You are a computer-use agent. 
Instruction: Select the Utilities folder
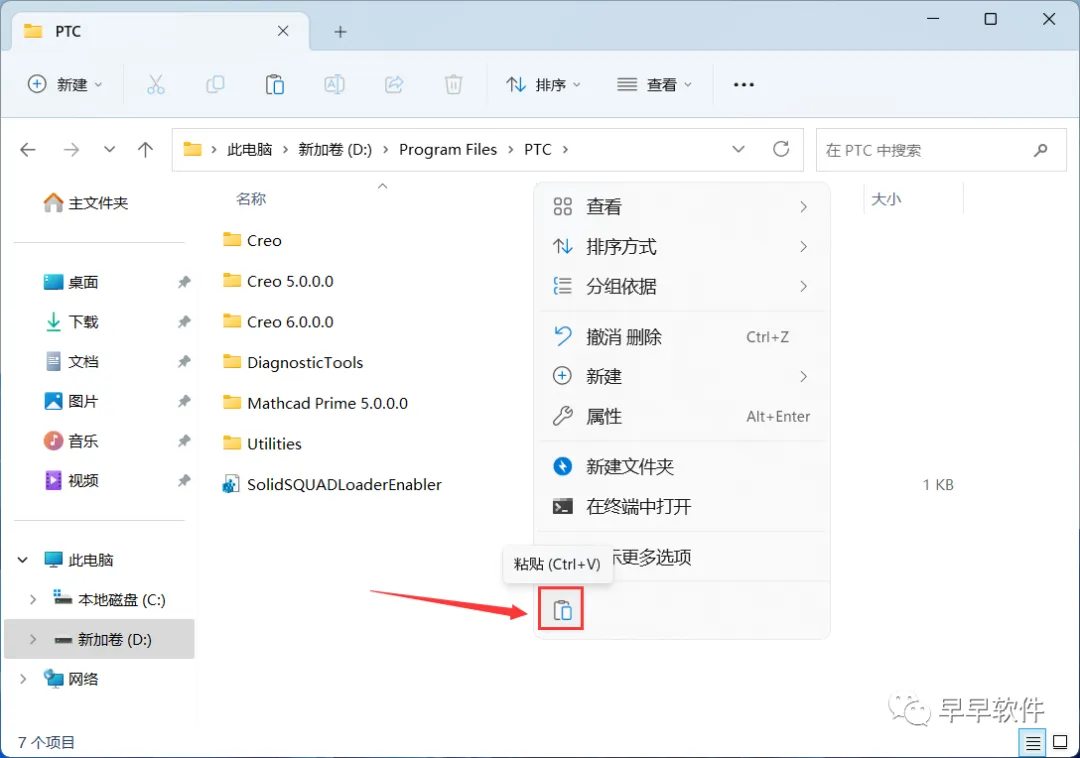tap(262, 444)
